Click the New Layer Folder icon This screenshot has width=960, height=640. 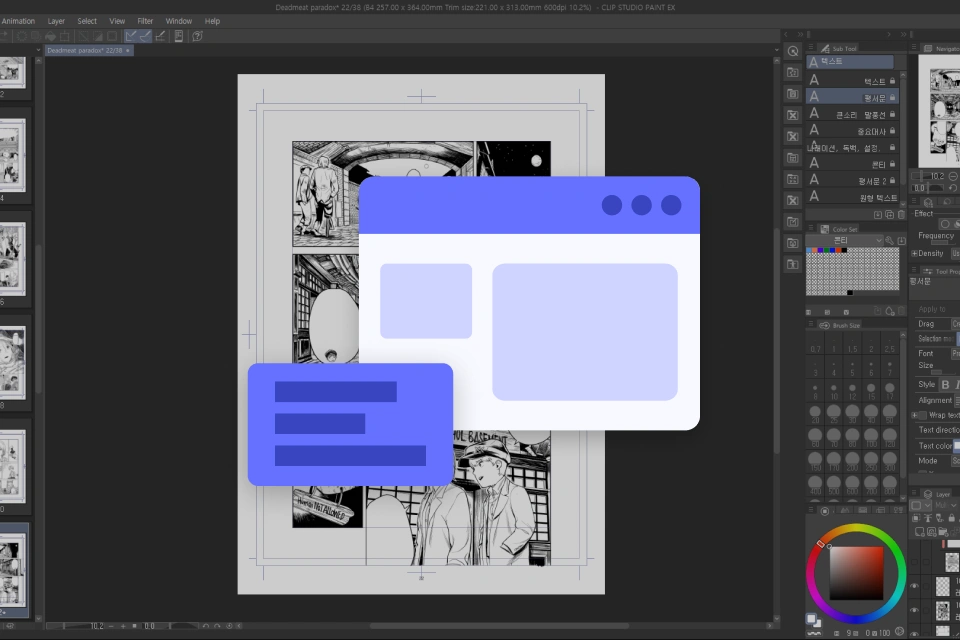coord(943,532)
